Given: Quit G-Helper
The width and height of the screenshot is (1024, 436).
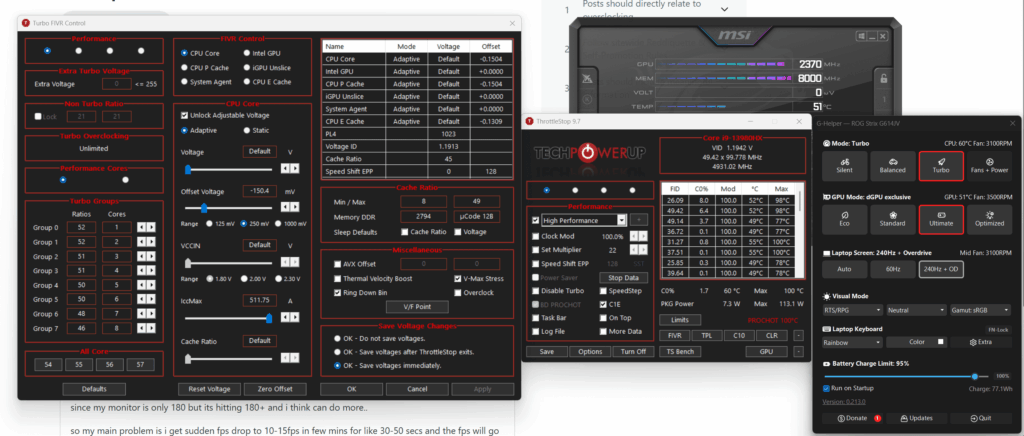Looking at the screenshot, I should [981, 418].
